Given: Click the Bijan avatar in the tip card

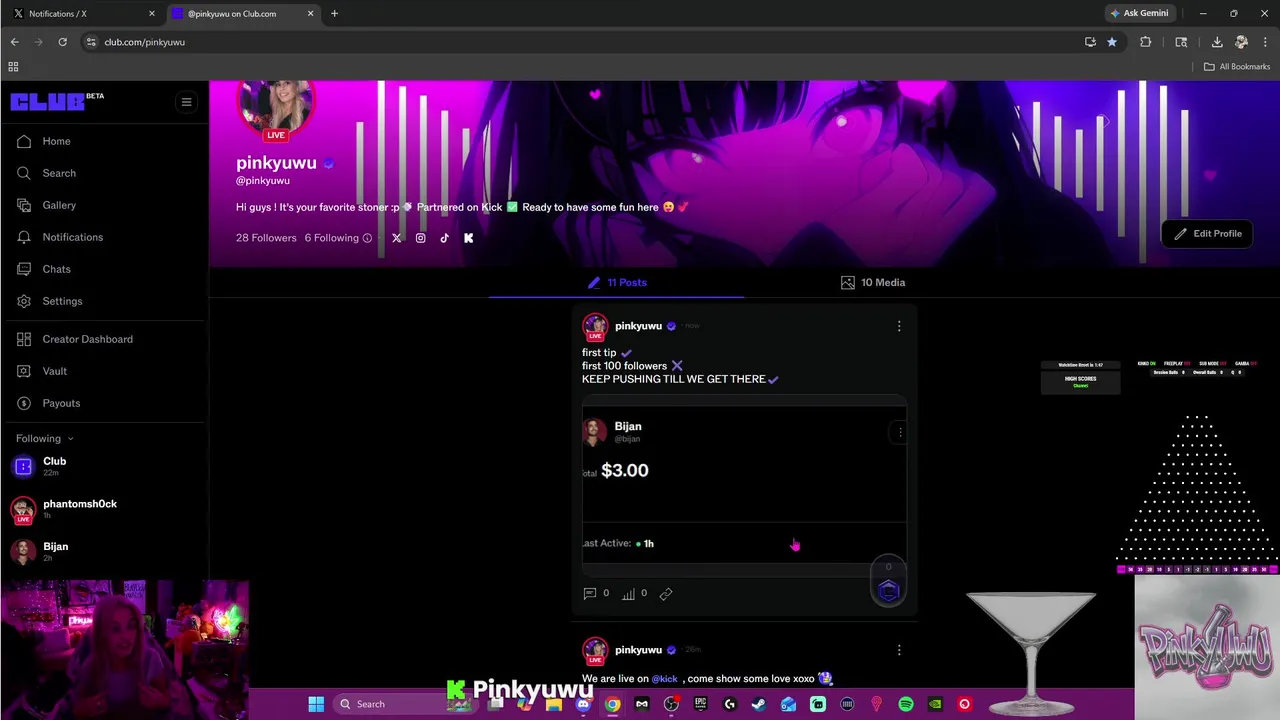Looking at the screenshot, I should tap(595, 432).
